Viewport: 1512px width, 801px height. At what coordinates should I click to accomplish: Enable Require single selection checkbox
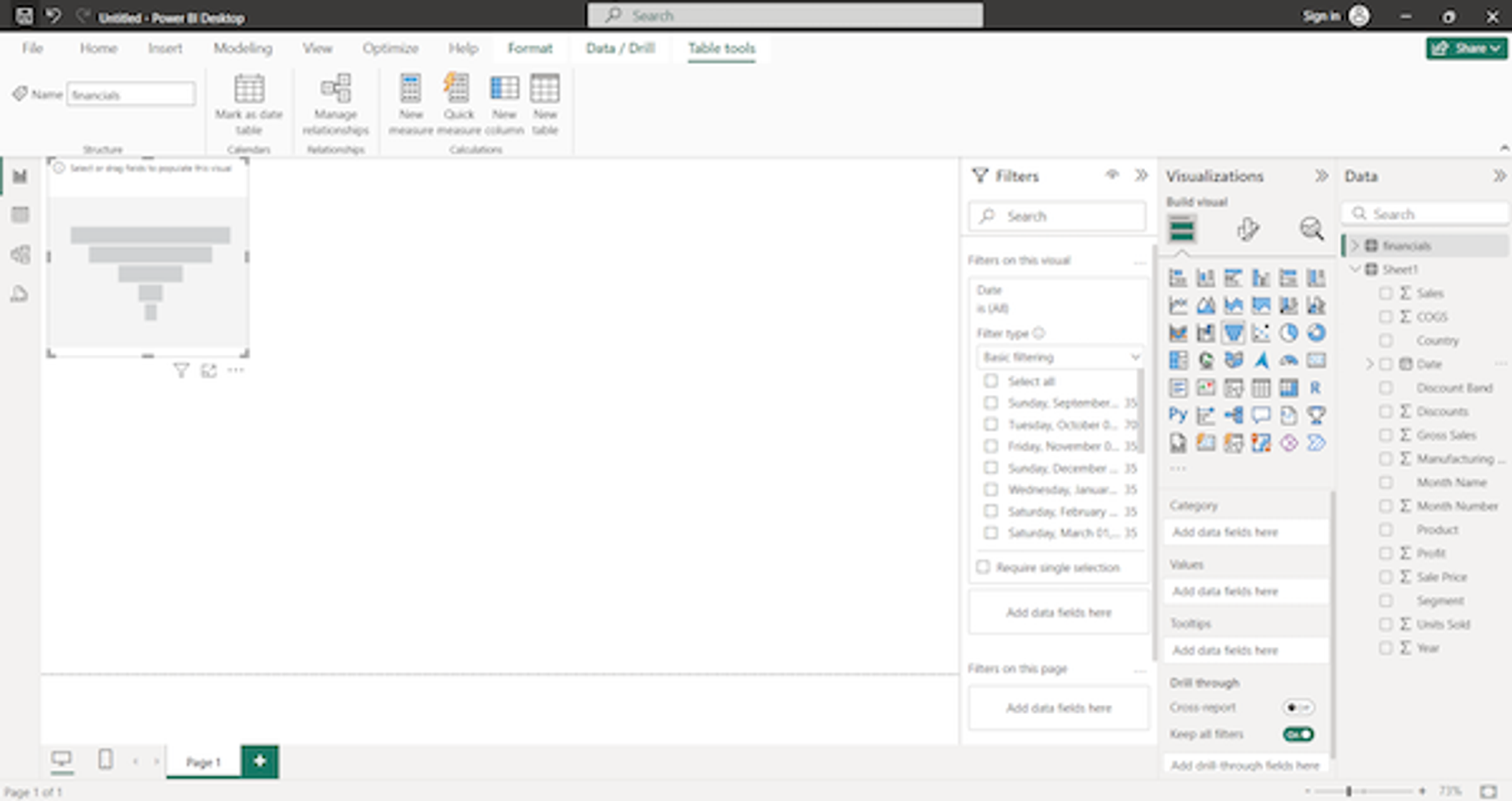983,567
